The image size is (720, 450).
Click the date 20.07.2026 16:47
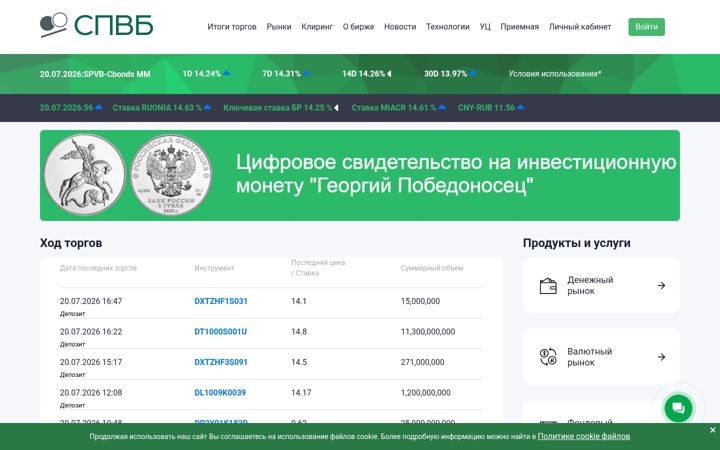91,301
